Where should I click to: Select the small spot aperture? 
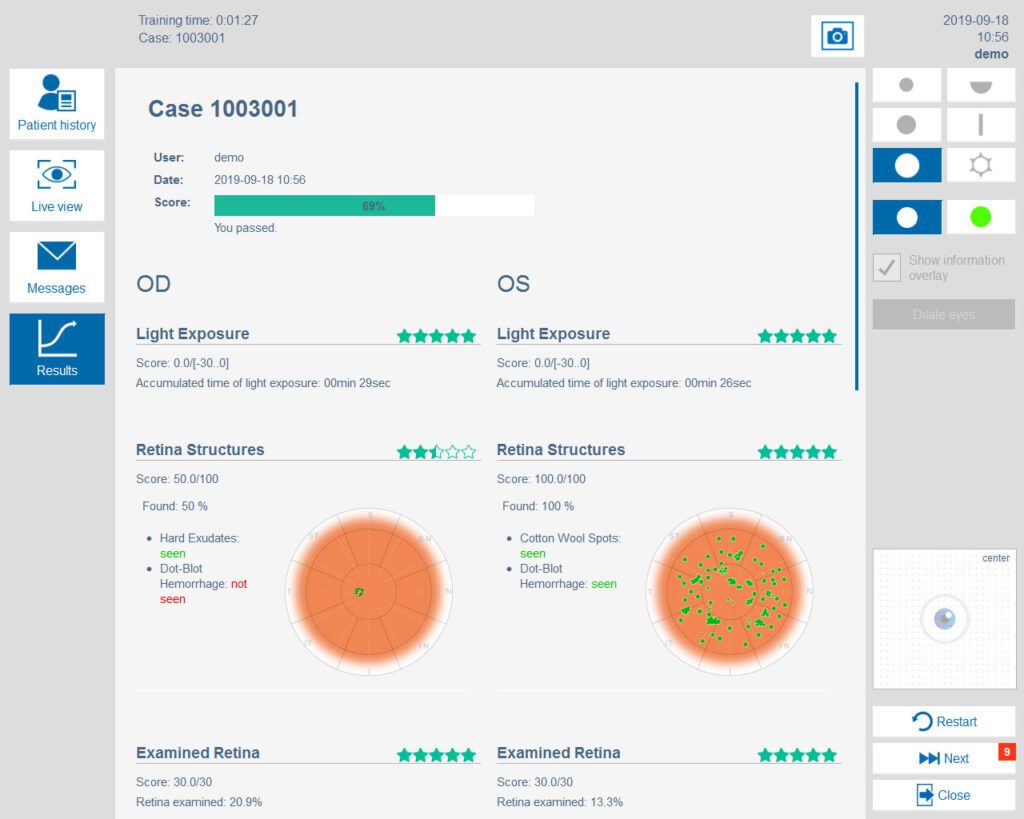pyautogui.click(x=906, y=85)
